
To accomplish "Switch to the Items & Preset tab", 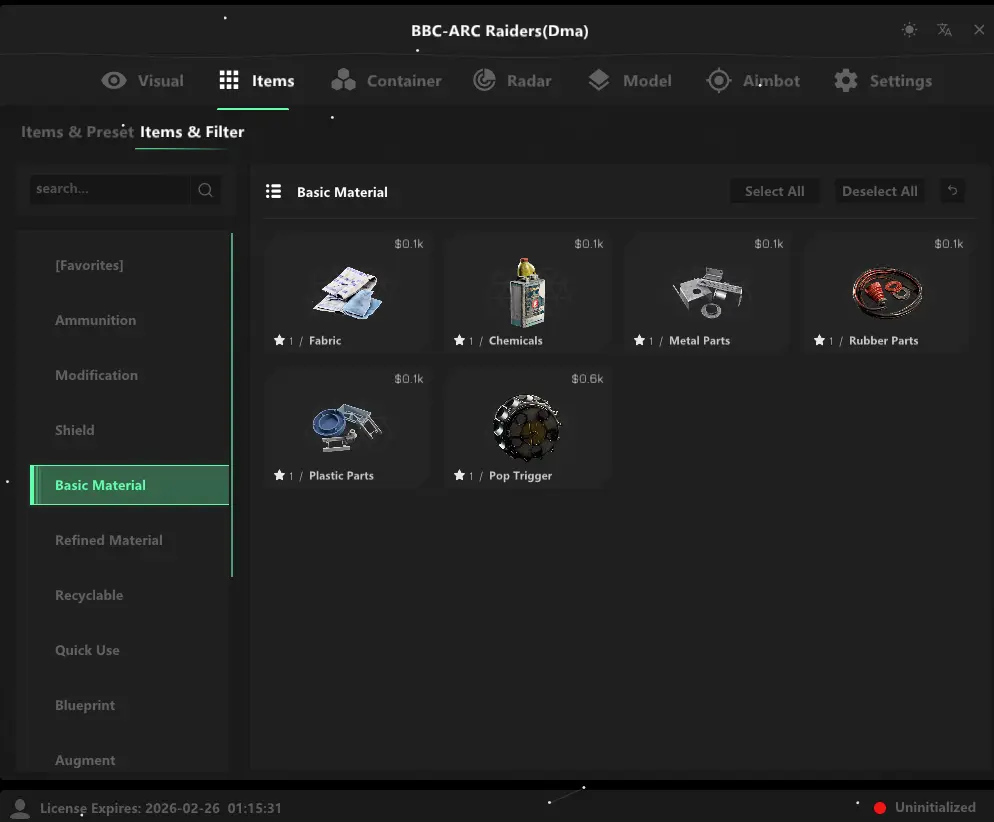I will [x=77, y=131].
